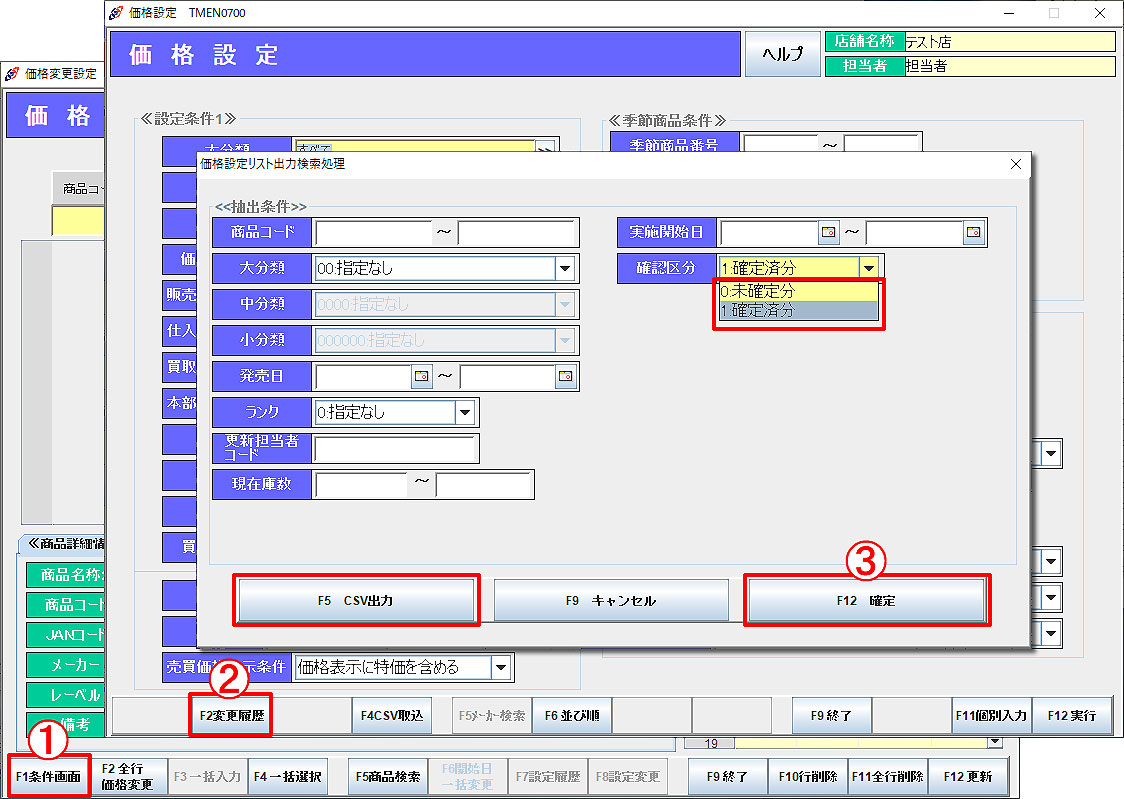Open calendar for 実施開始日 end date
Image resolution: width=1124 pixels, height=799 pixels.
click(973, 233)
